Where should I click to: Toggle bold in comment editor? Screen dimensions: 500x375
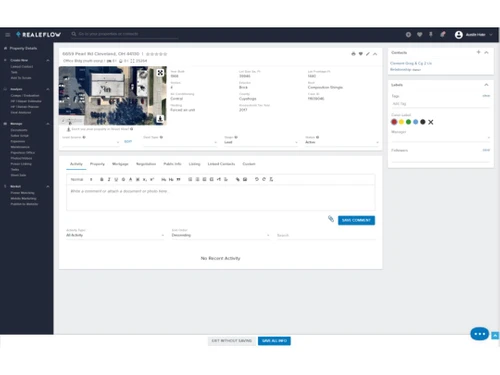(102, 179)
